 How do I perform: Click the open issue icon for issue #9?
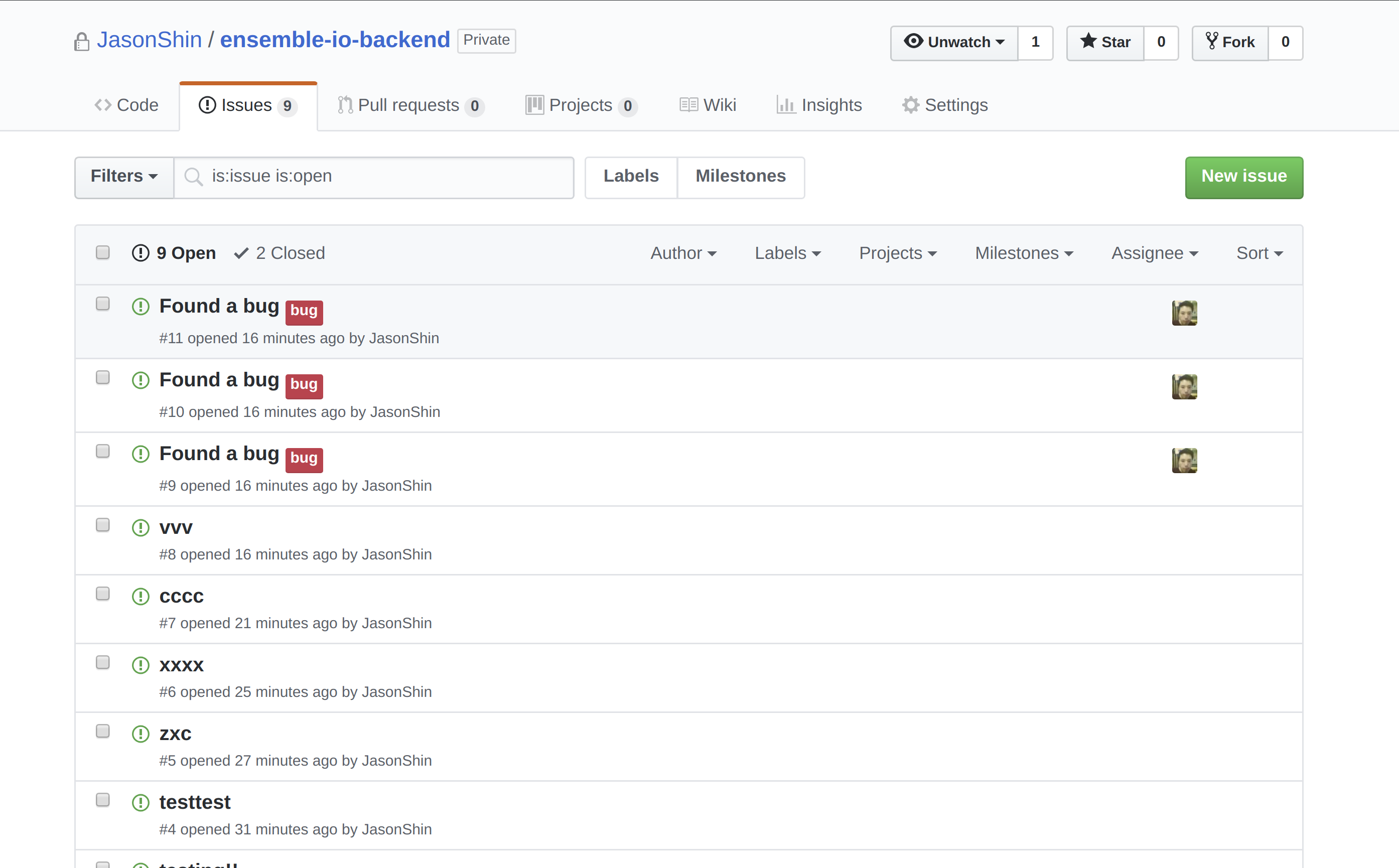(x=141, y=454)
